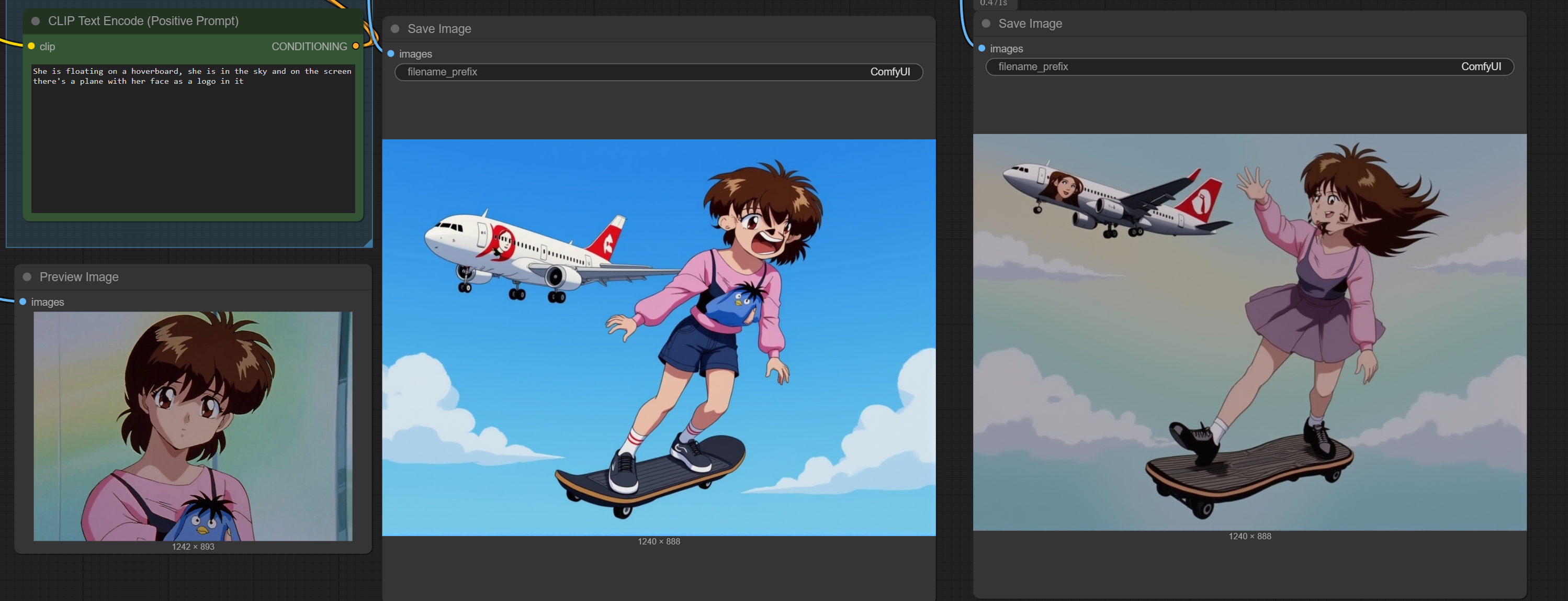Click the 1240 × 888 label under middle image
This screenshot has width=1568, height=601.
click(659, 541)
